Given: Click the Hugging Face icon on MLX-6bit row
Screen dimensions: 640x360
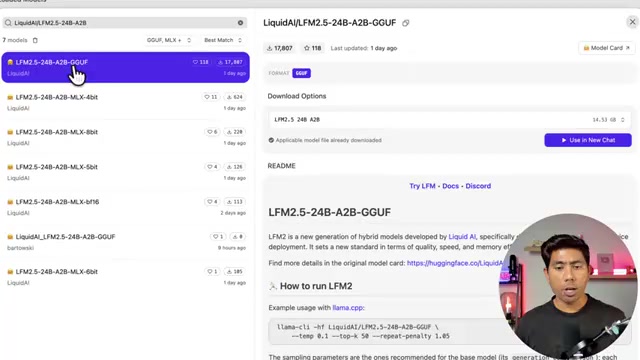Looking at the screenshot, I should [x=10, y=272].
